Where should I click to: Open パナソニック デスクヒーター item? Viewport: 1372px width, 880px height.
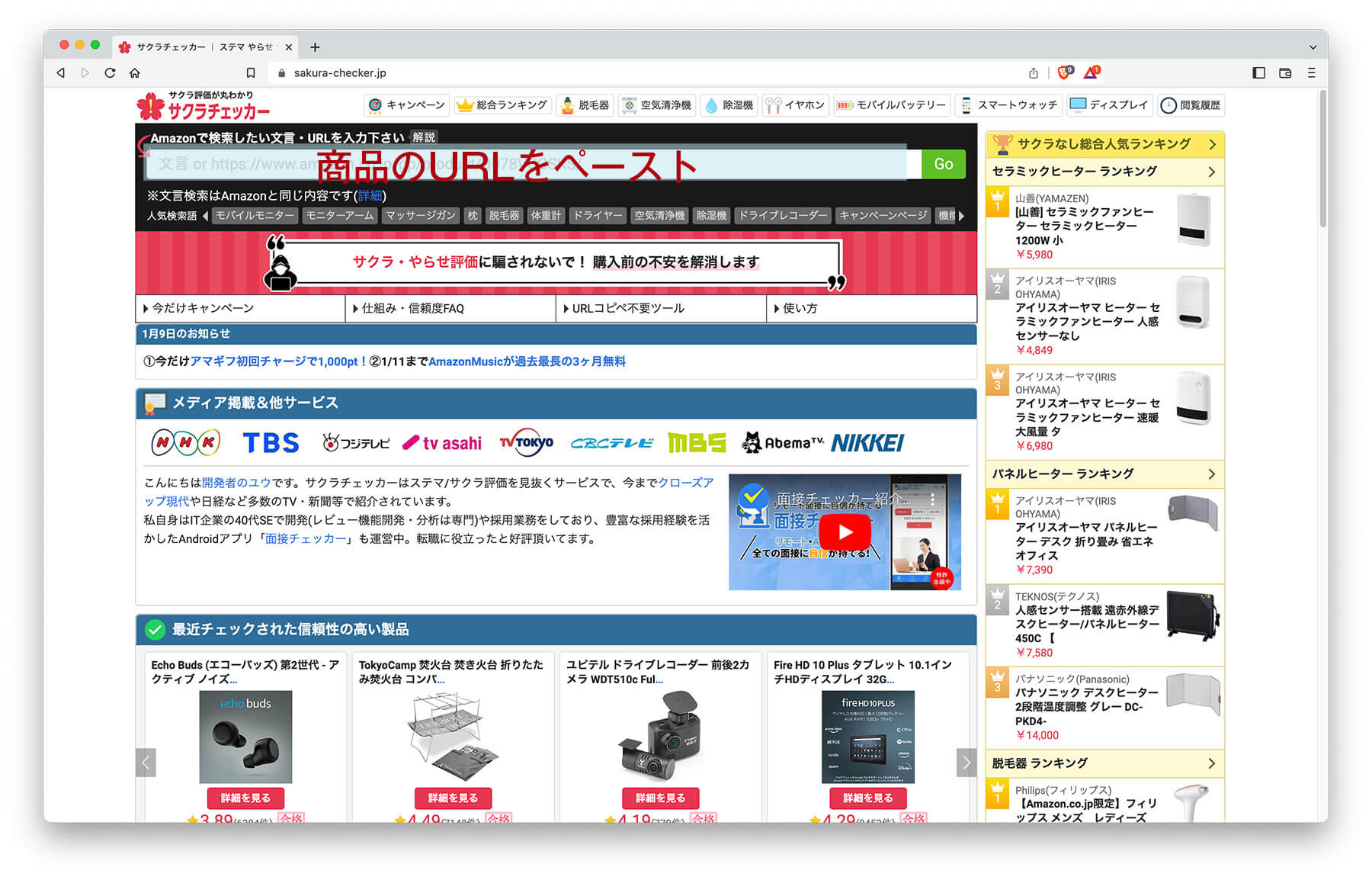click(x=1104, y=707)
